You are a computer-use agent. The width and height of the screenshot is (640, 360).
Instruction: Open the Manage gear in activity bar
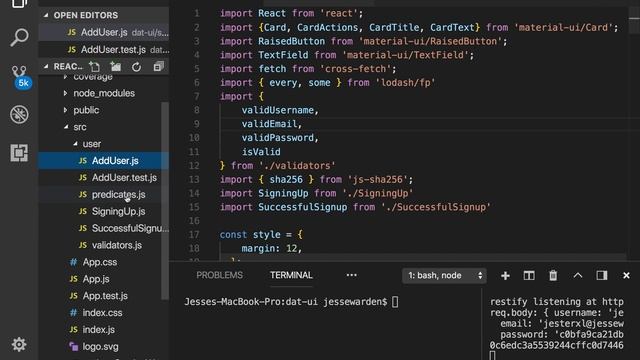[x=19, y=344]
